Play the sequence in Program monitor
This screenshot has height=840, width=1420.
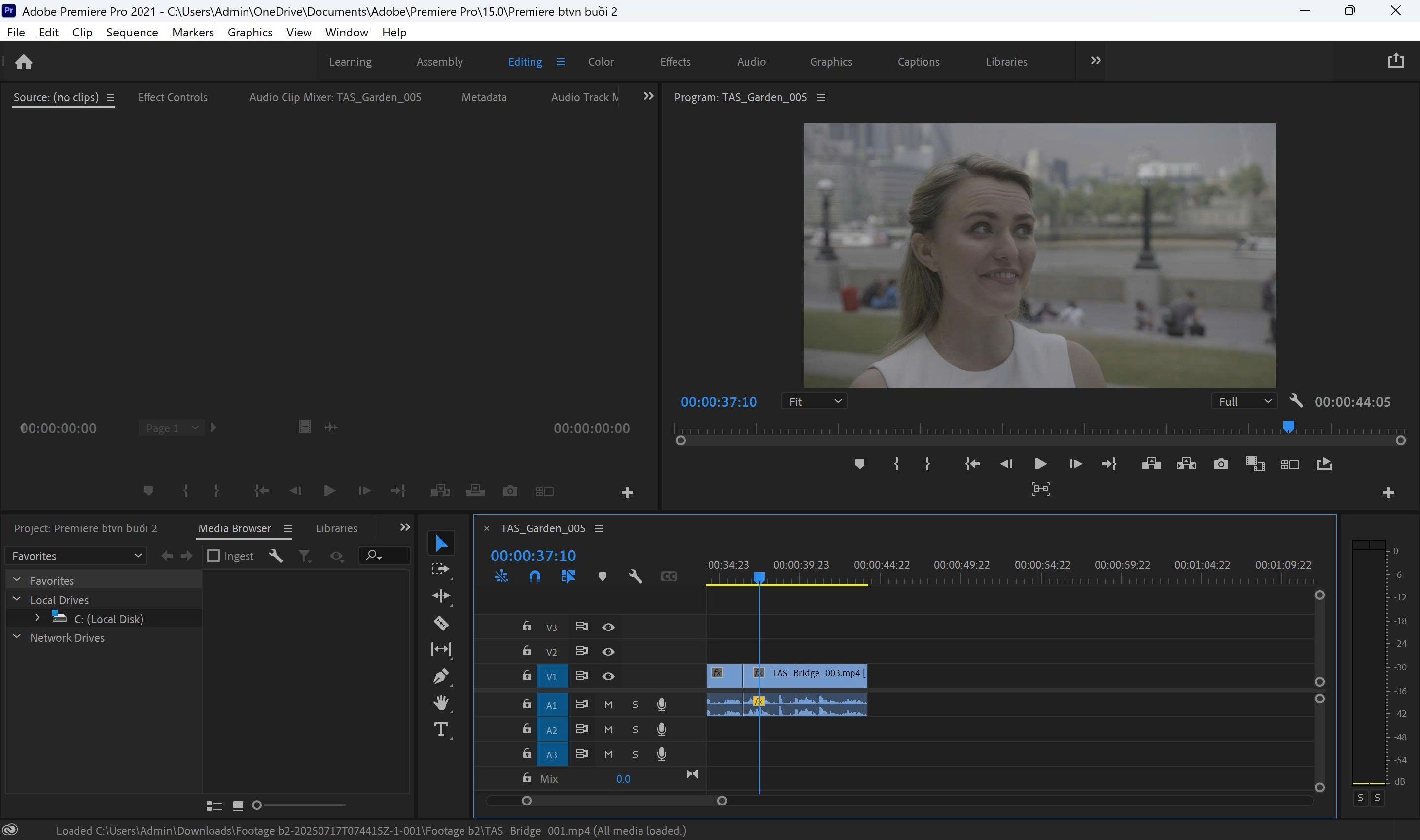(x=1040, y=464)
